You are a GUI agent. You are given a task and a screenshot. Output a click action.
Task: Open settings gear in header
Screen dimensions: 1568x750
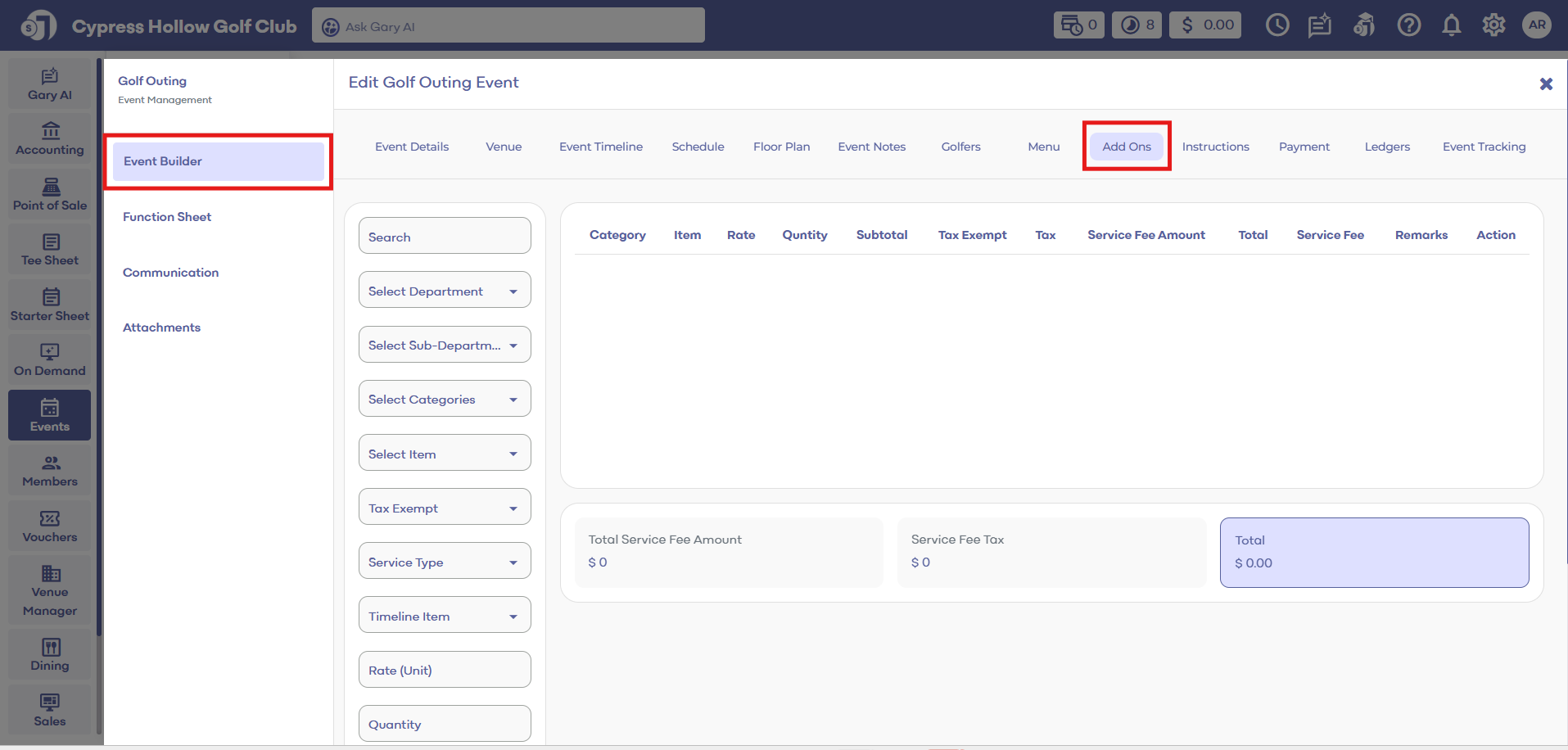1493,25
